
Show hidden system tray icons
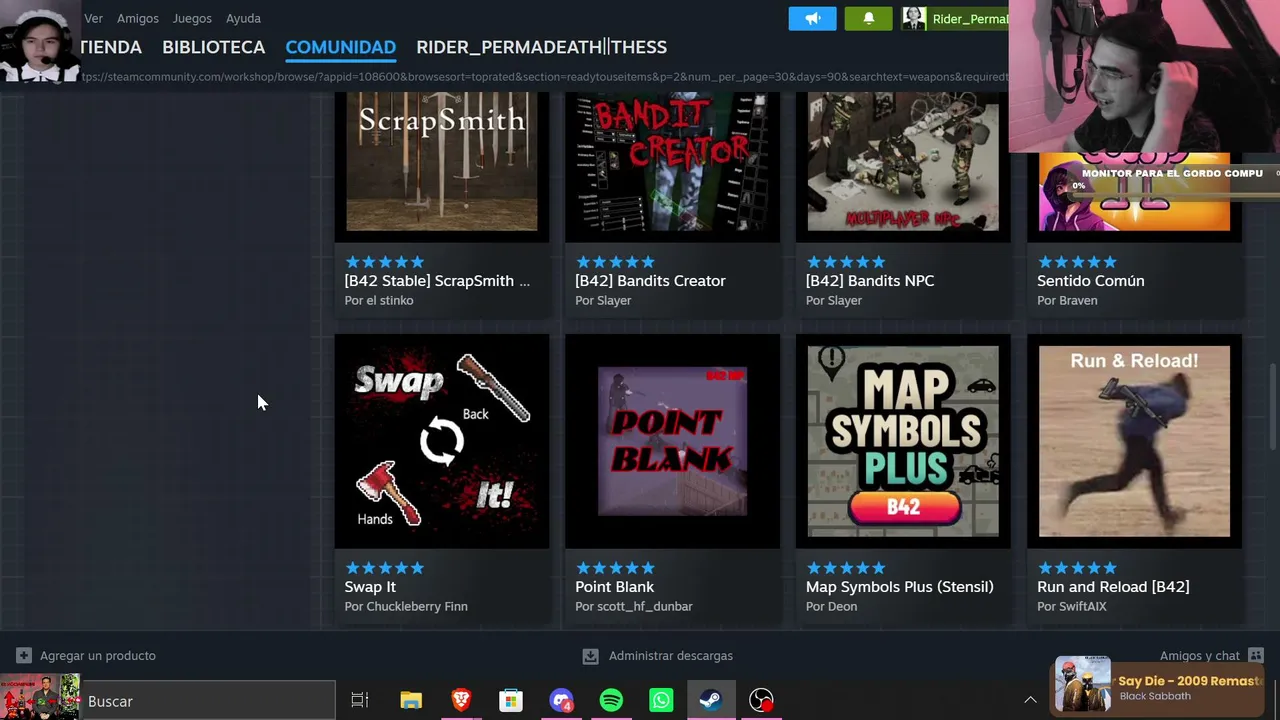click(x=1030, y=700)
